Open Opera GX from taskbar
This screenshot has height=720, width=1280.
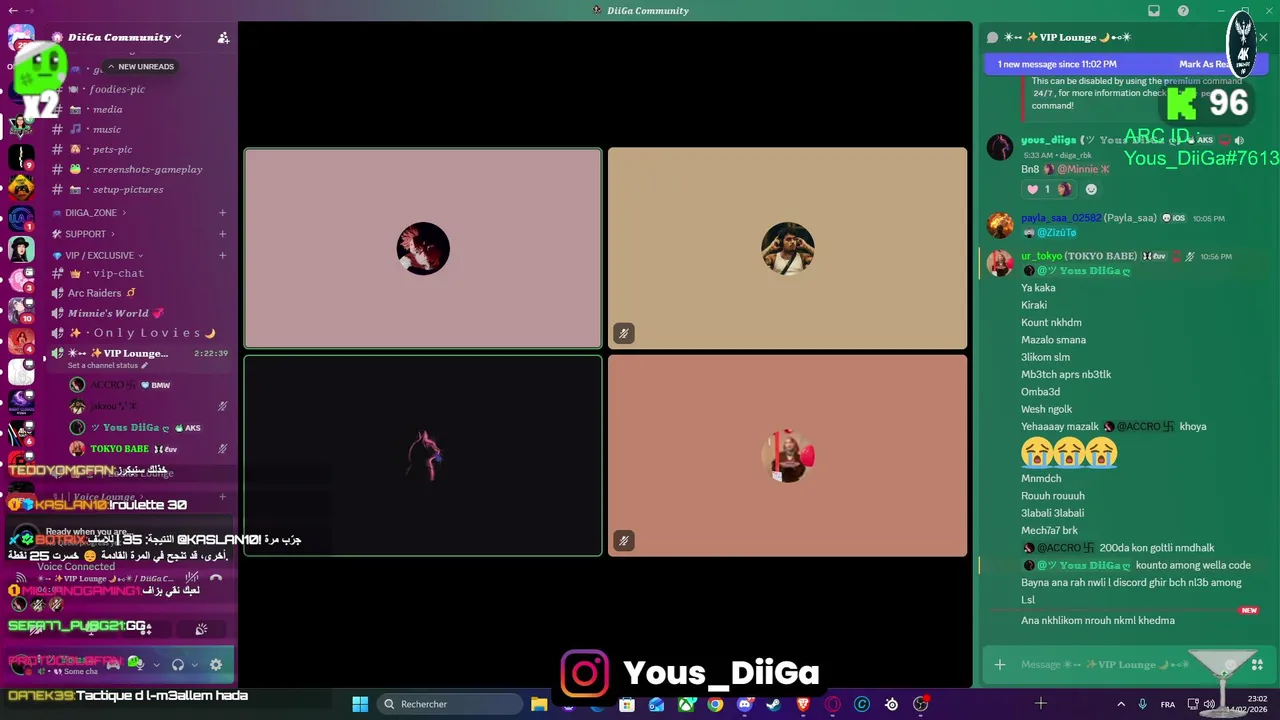(832, 704)
